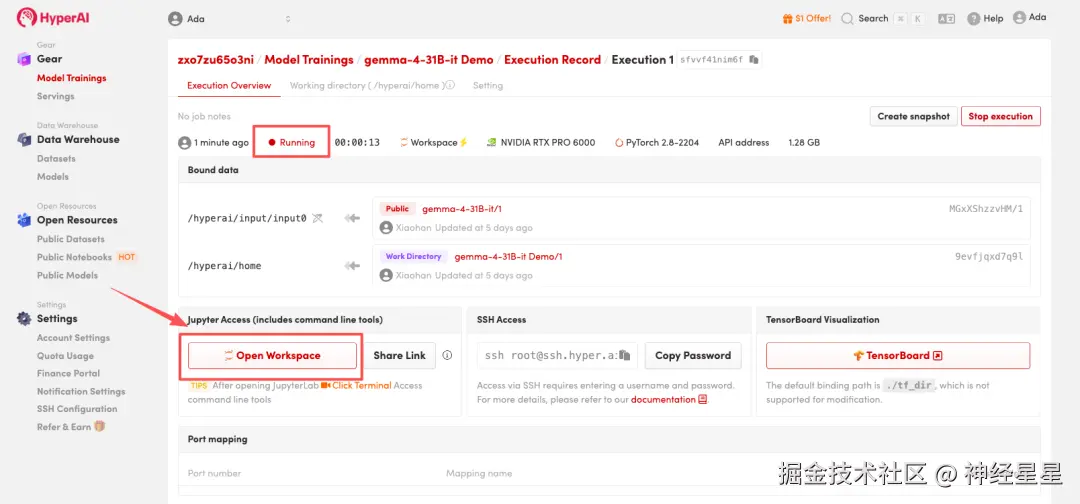Open the Search box in header

[x=882, y=19]
